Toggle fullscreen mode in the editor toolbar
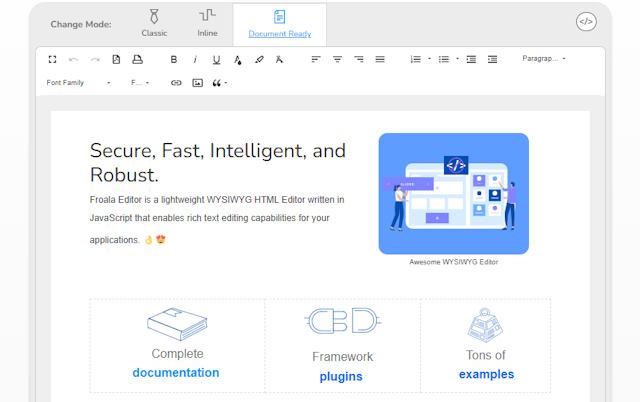This screenshot has width=640, height=402. click(x=52, y=60)
